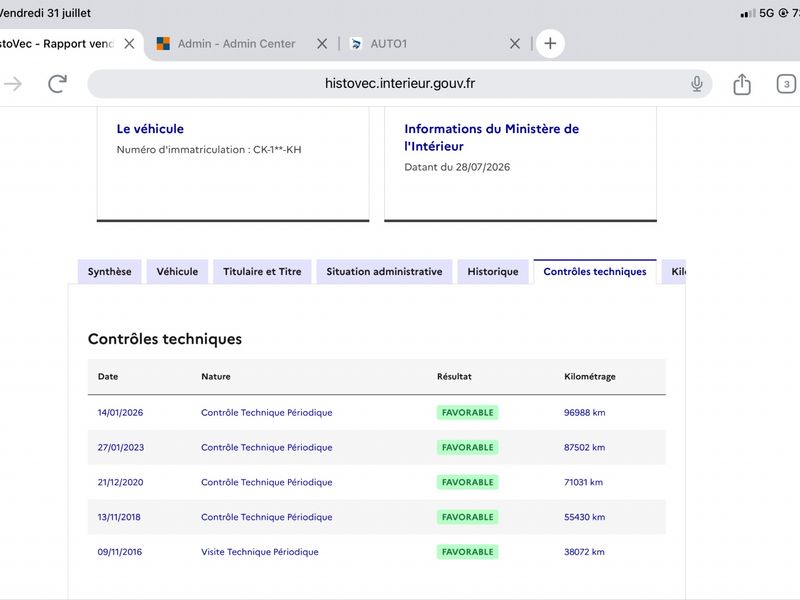Click the date 27/01/2023
Image resolution: width=800 pixels, height=600 pixels.
[x=121, y=447]
